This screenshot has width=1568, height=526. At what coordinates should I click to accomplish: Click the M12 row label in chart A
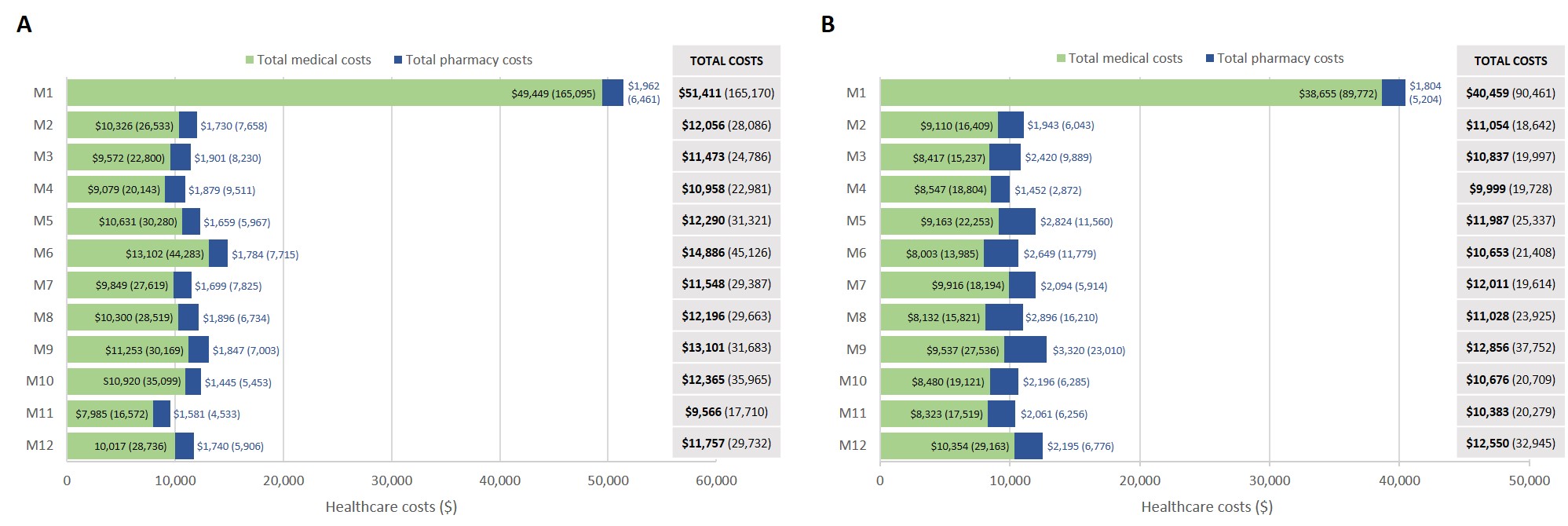tap(40, 445)
